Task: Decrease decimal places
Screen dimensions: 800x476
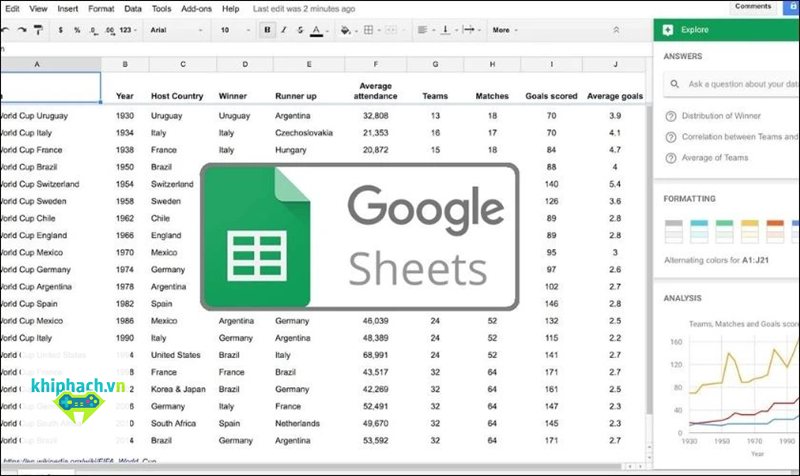Action: click(93, 30)
